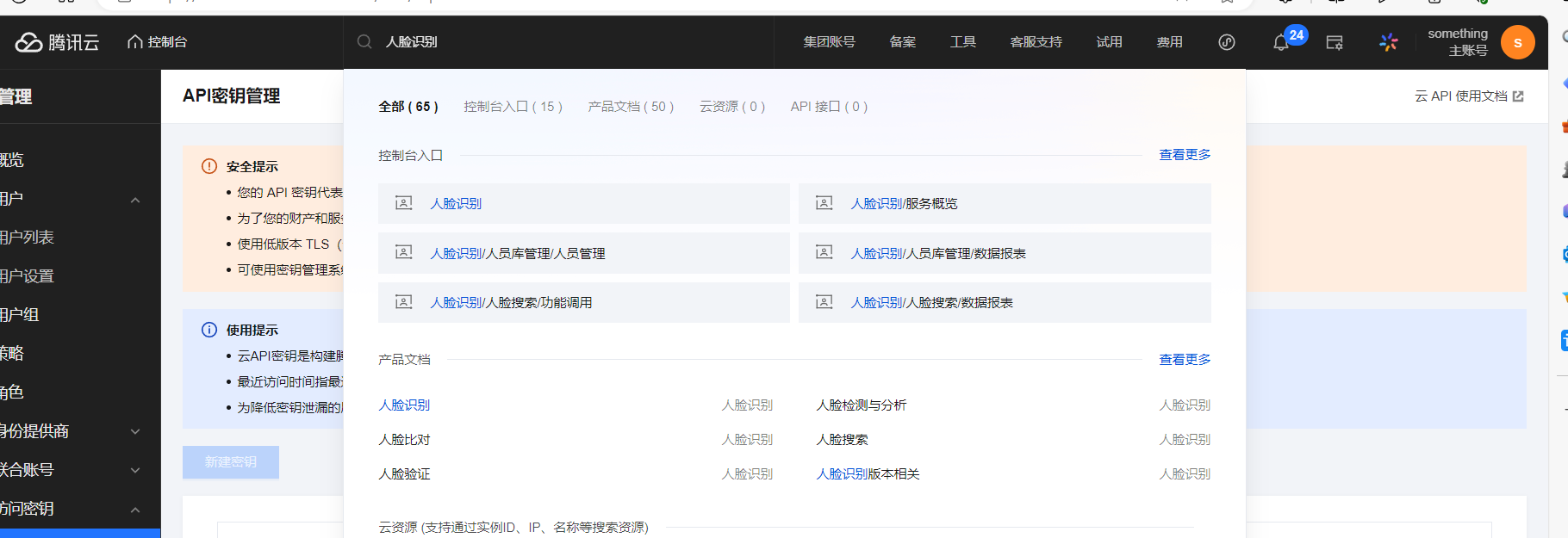This screenshot has height=538, width=1568.
Task: Open the something 主账号 account menu
Action: (x=1458, y=41)
